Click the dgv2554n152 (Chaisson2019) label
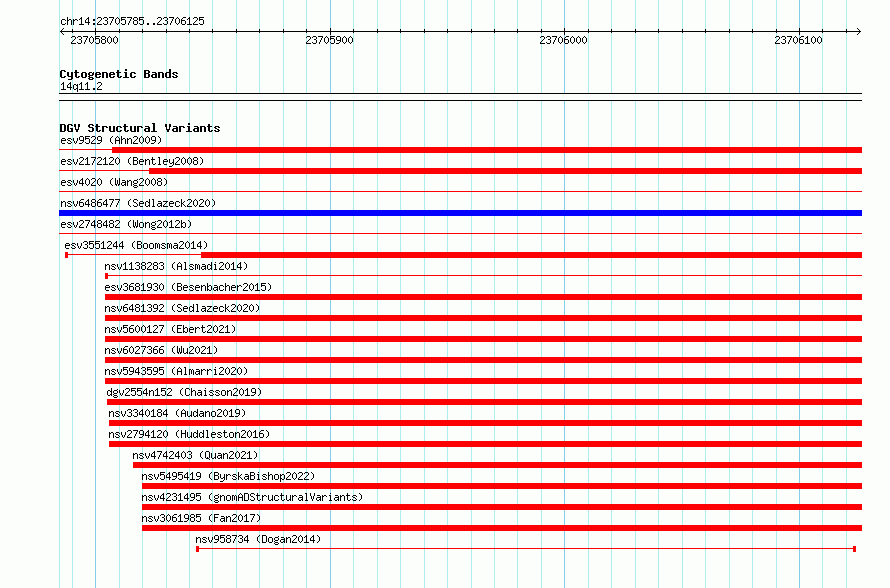This screenshot has height=588, width=890. coord(184,392)
